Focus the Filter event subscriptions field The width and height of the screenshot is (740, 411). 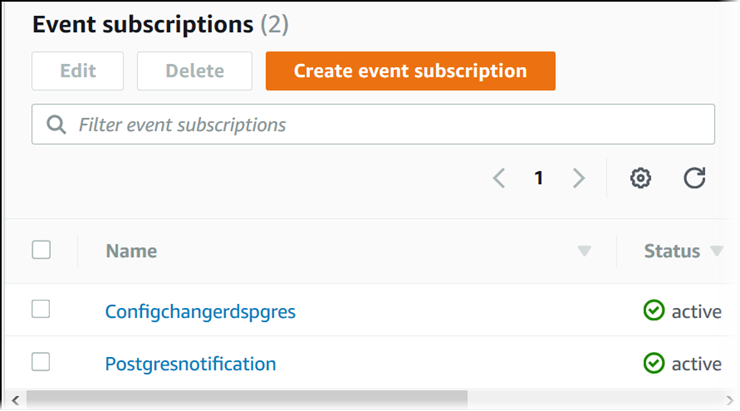[x=380, y=125]
